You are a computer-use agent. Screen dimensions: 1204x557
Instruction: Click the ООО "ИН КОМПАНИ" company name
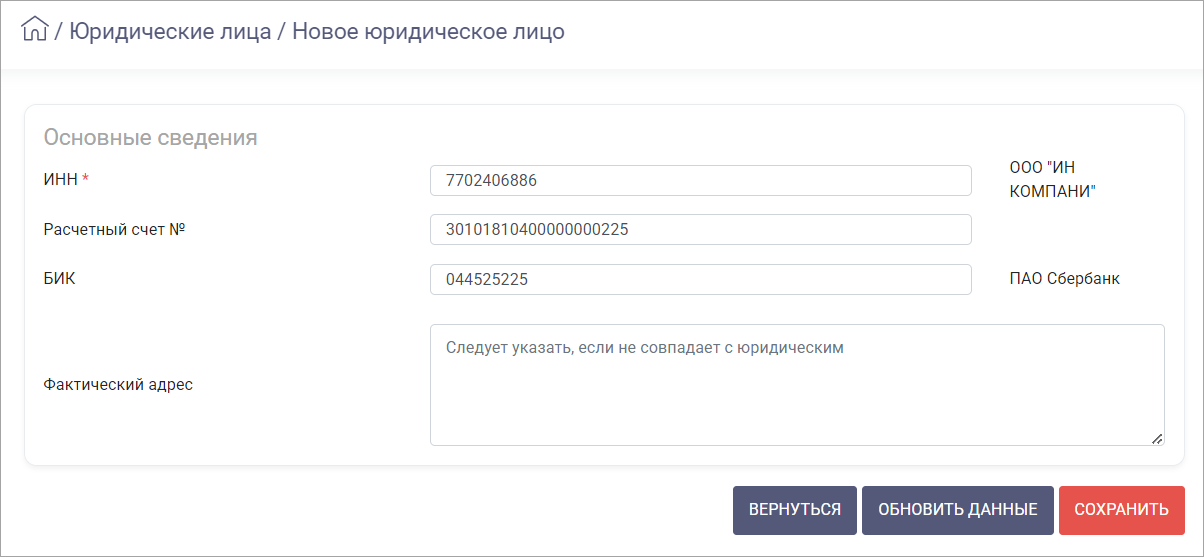tap(1053, 180)
